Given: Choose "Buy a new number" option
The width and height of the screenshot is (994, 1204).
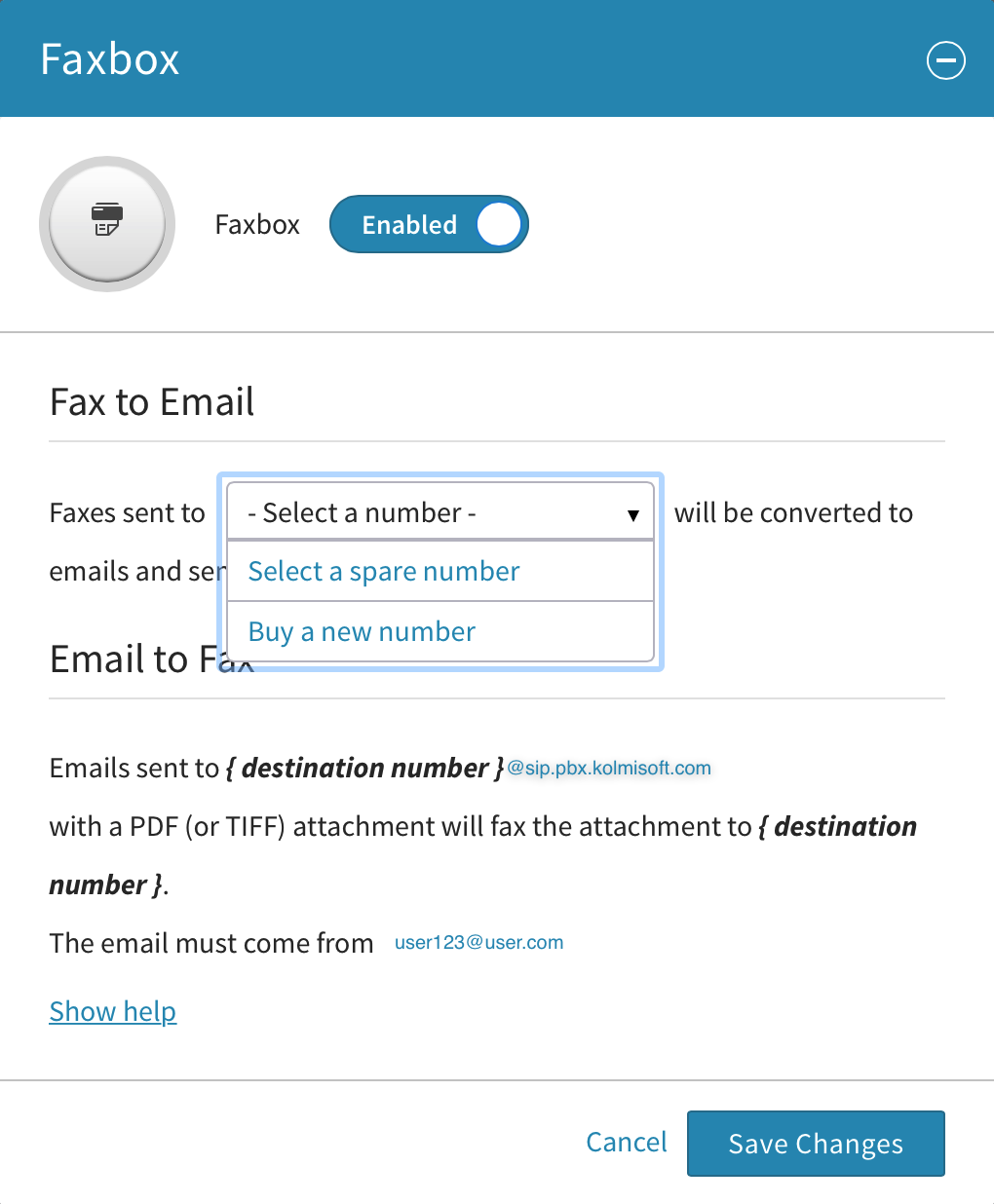Looking at the screenshot, I should point(362,632).
